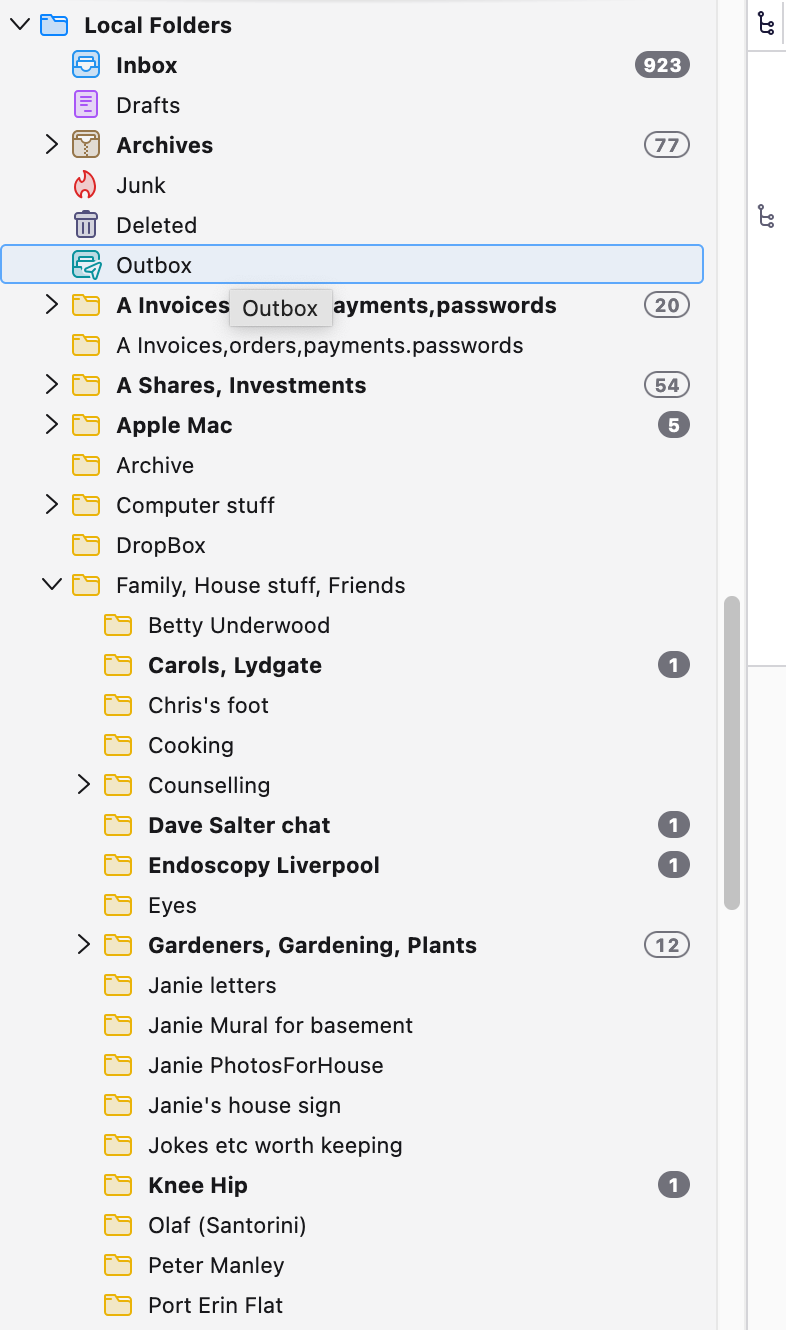Image resolution: width=786 pixels, height=1330 pixels.
Task: Select the Knee Hip folder
Action: tap(198, 1185)
